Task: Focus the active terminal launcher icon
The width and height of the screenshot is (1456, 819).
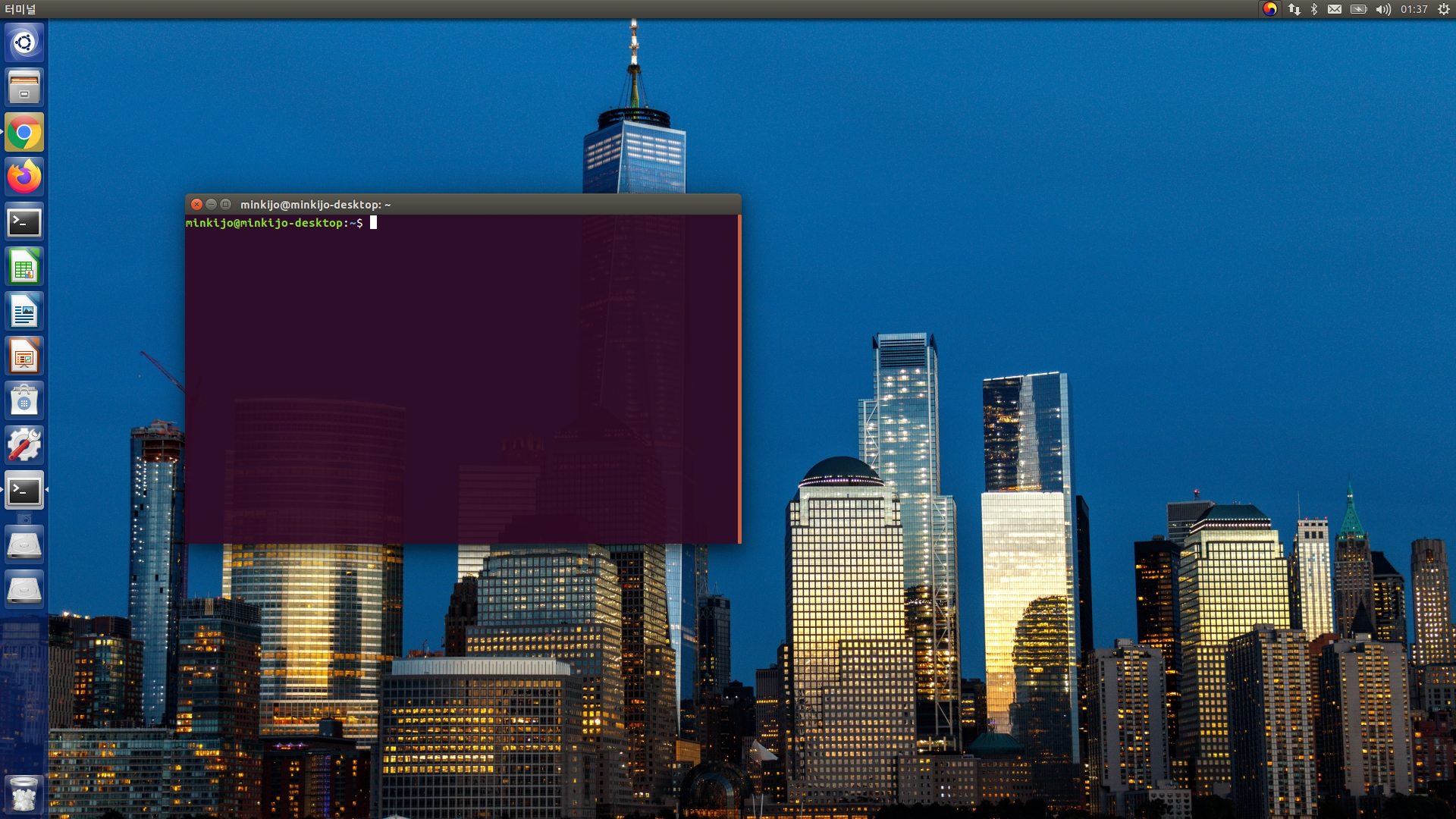Action: point(24,491)
